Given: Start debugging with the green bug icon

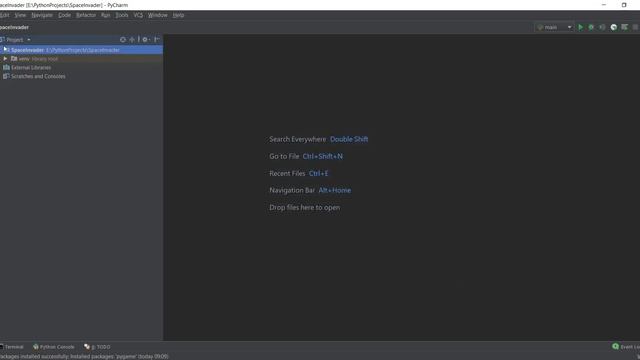Looking at the screenshot, I should (591, 27).
